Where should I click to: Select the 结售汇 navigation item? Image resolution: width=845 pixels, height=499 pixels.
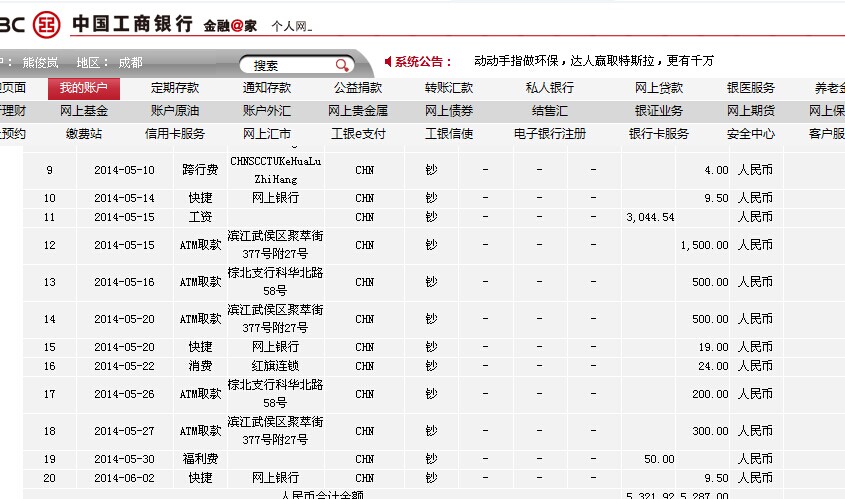click(x=550, y=111)
